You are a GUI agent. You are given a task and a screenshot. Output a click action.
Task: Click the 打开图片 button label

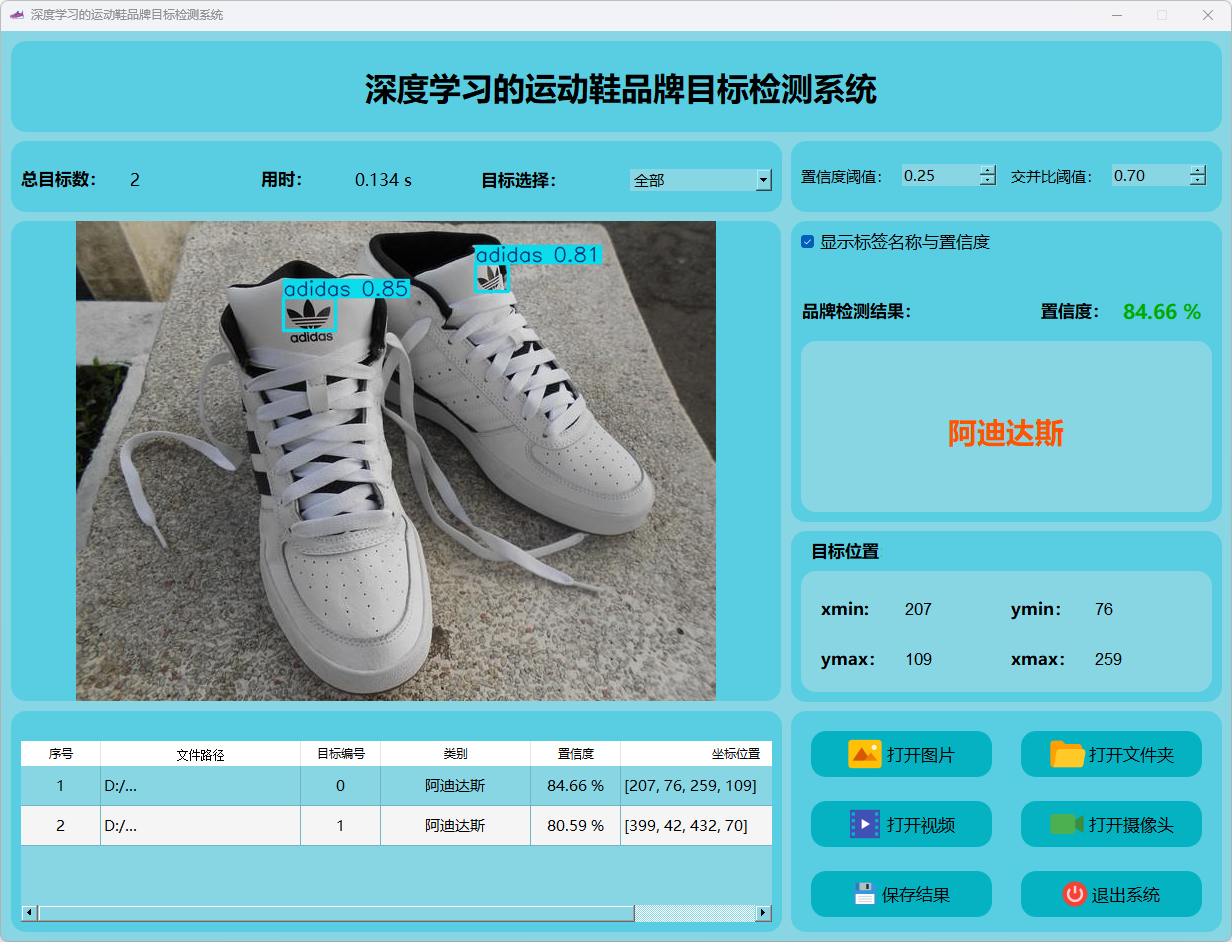pyautogui.click(x=921, y=755)
